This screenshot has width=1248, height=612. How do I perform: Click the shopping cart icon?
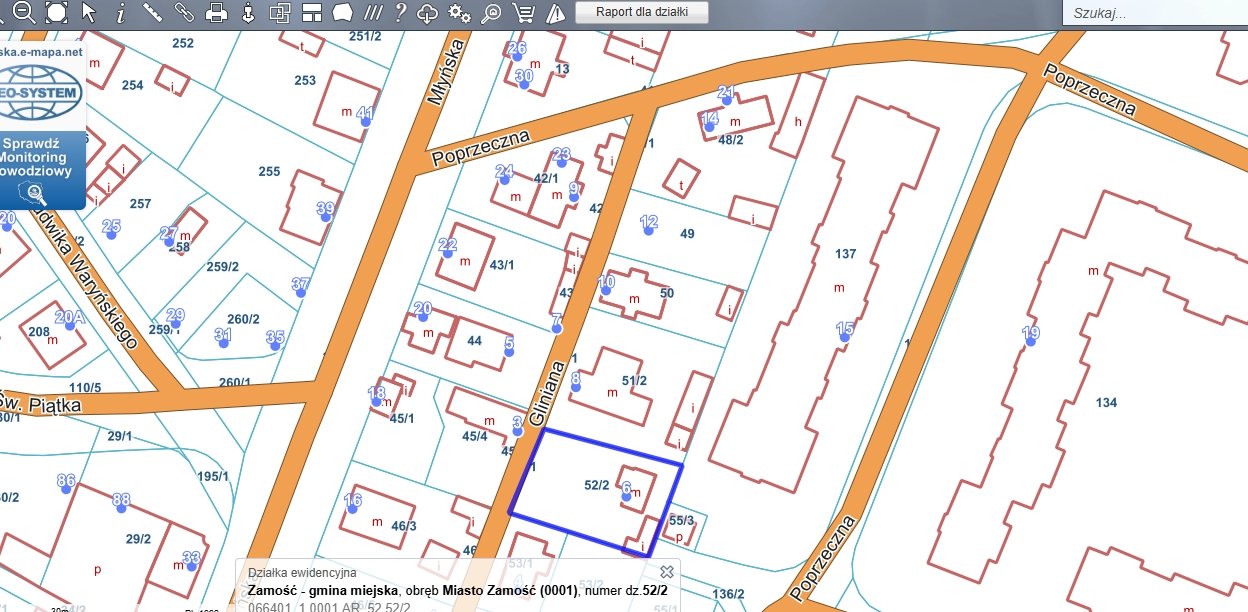[x=522, y=13]
